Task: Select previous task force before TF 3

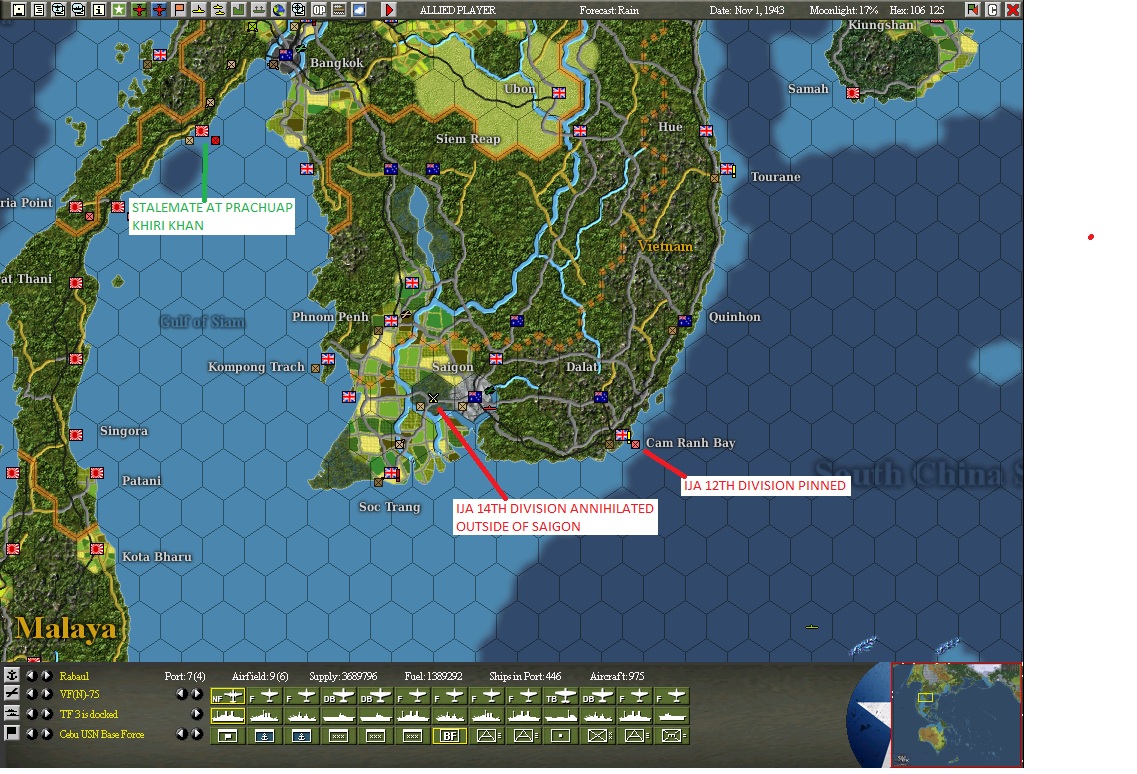Action: click(x=31, y=714)
